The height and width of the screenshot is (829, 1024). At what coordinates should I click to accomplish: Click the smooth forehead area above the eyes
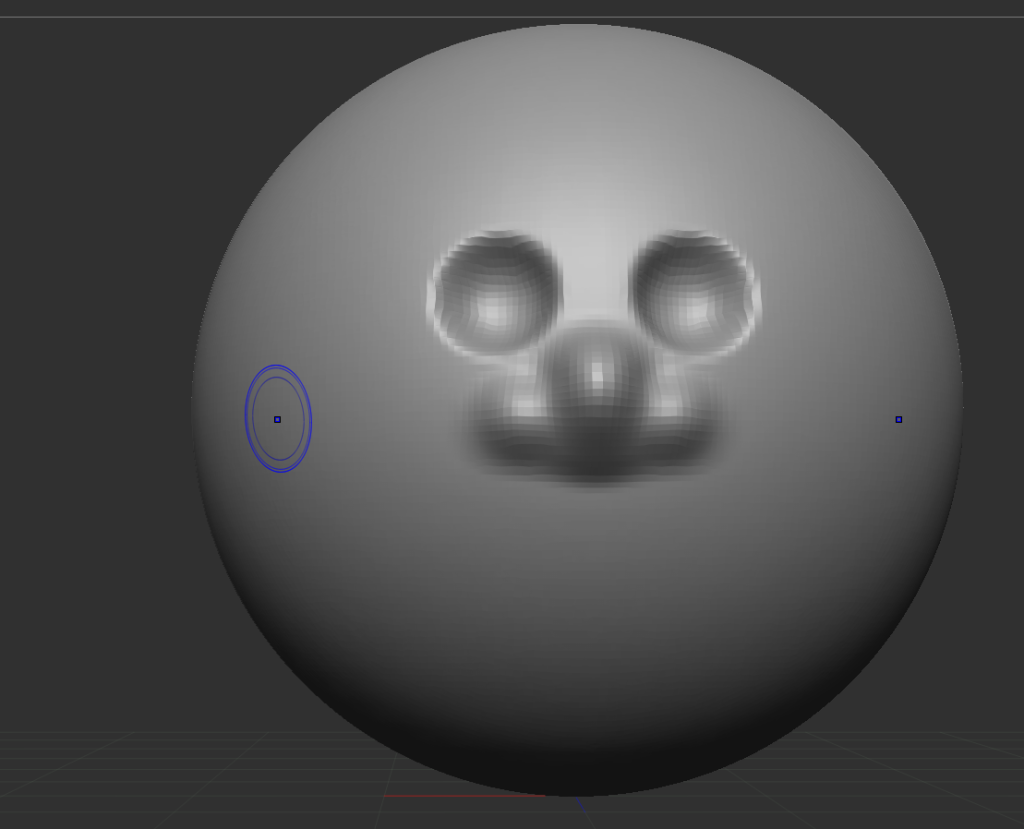coord(590,160)
